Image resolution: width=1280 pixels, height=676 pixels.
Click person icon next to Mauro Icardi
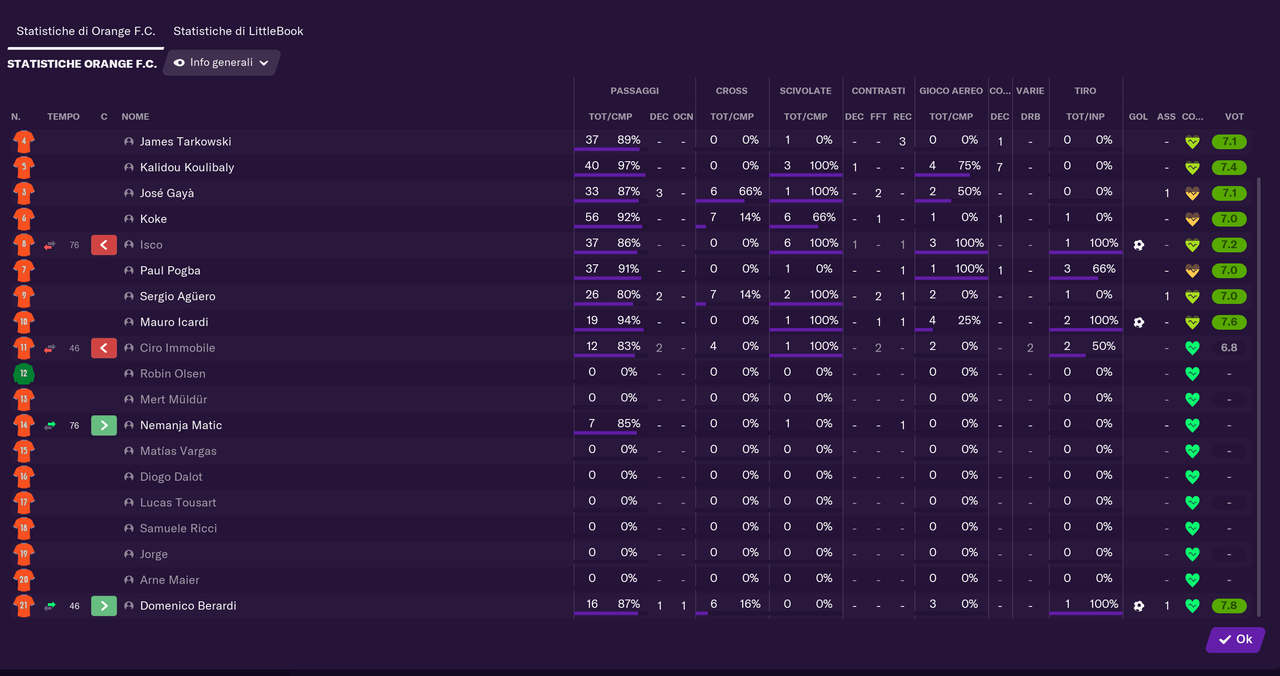pyautogui.click(x=129, y=322)
